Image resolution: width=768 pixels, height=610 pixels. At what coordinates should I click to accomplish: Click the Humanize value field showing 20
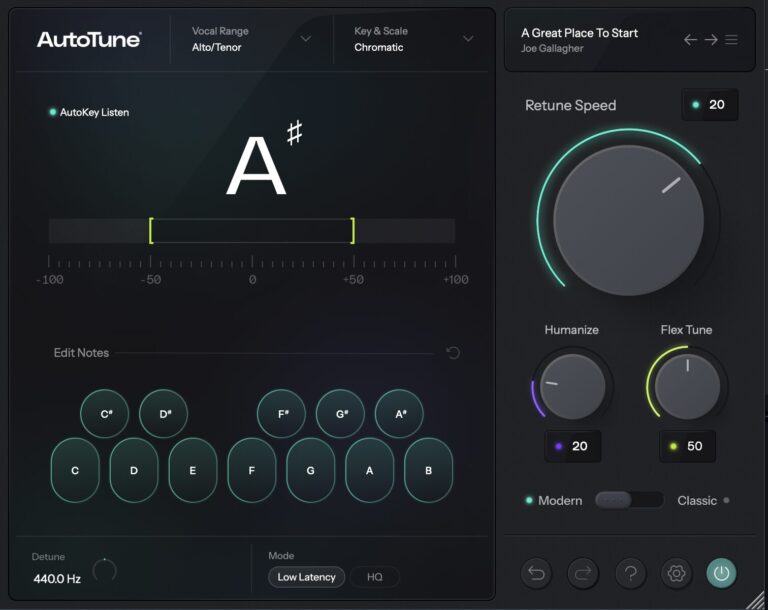tap(573, 446)
